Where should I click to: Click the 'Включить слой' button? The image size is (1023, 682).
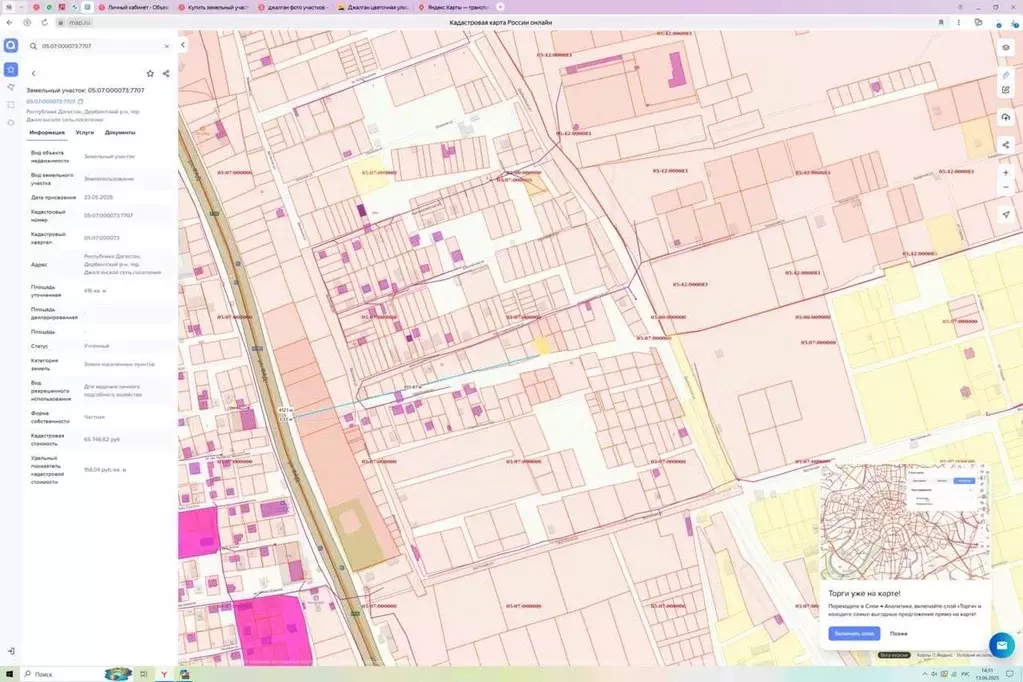click(x=854, y=634)
